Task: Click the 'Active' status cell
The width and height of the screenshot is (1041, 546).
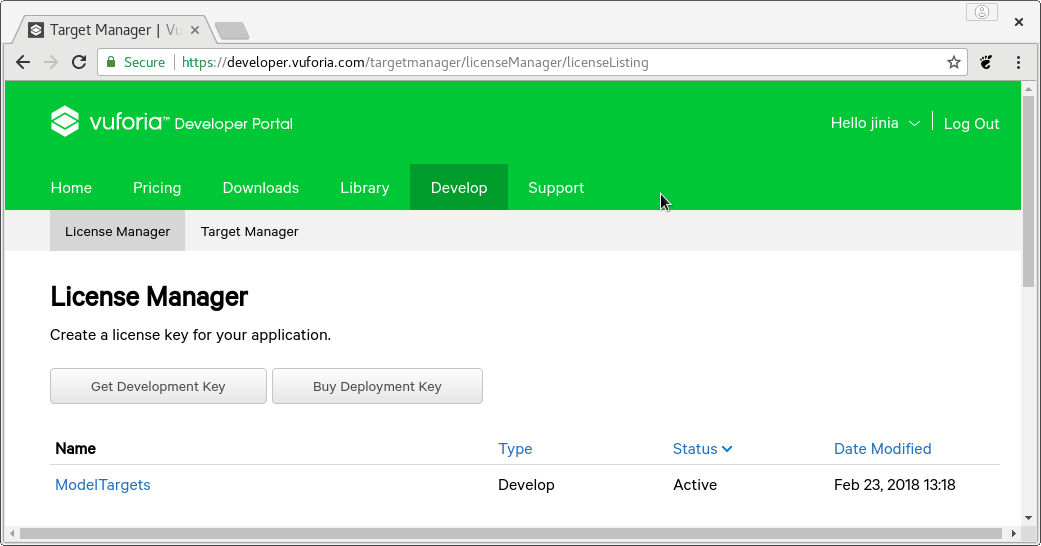Action: 695,485
